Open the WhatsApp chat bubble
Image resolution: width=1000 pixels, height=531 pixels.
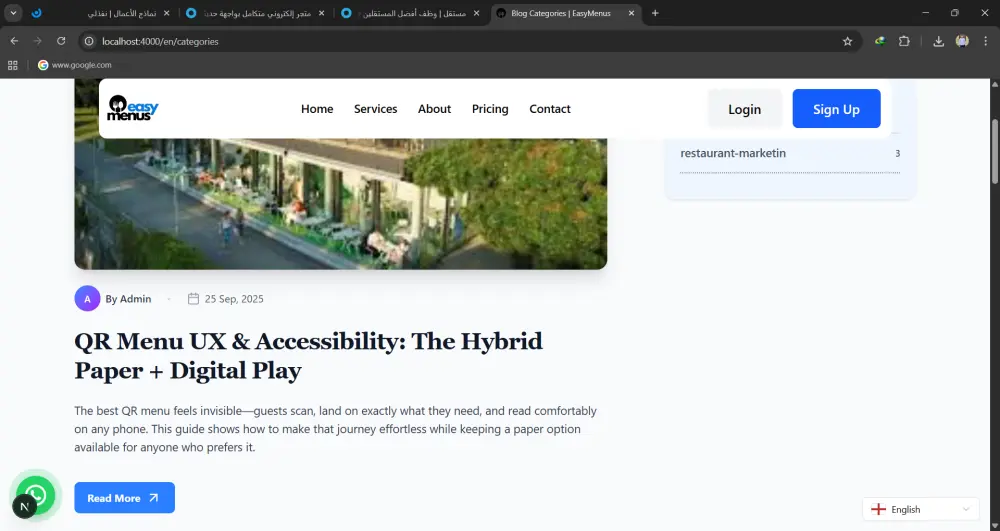point(36,493)
